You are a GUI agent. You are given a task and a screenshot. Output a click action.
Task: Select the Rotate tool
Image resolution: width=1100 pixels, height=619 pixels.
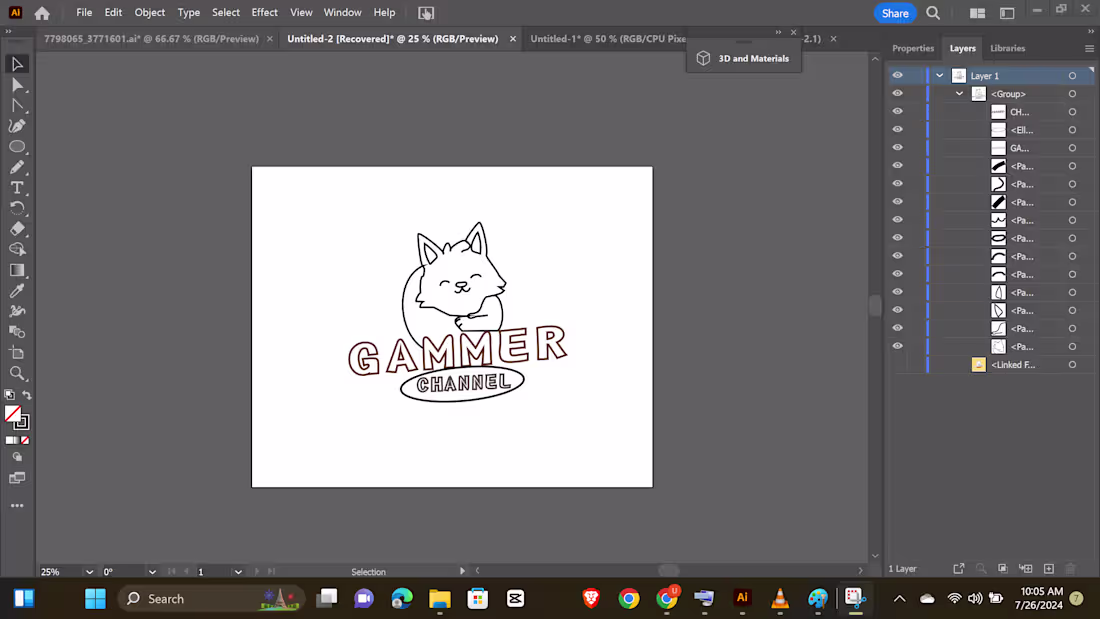click(17, 208)
